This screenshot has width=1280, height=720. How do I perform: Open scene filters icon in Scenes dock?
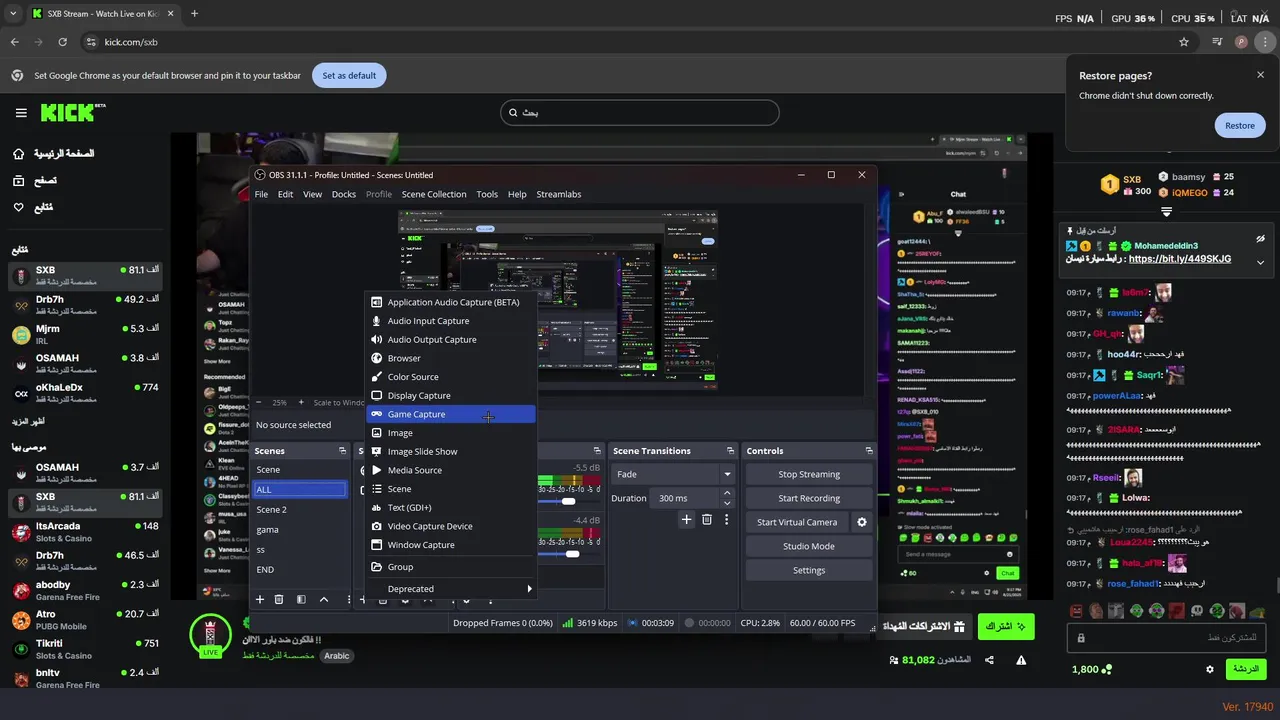(x=301, y=600)
